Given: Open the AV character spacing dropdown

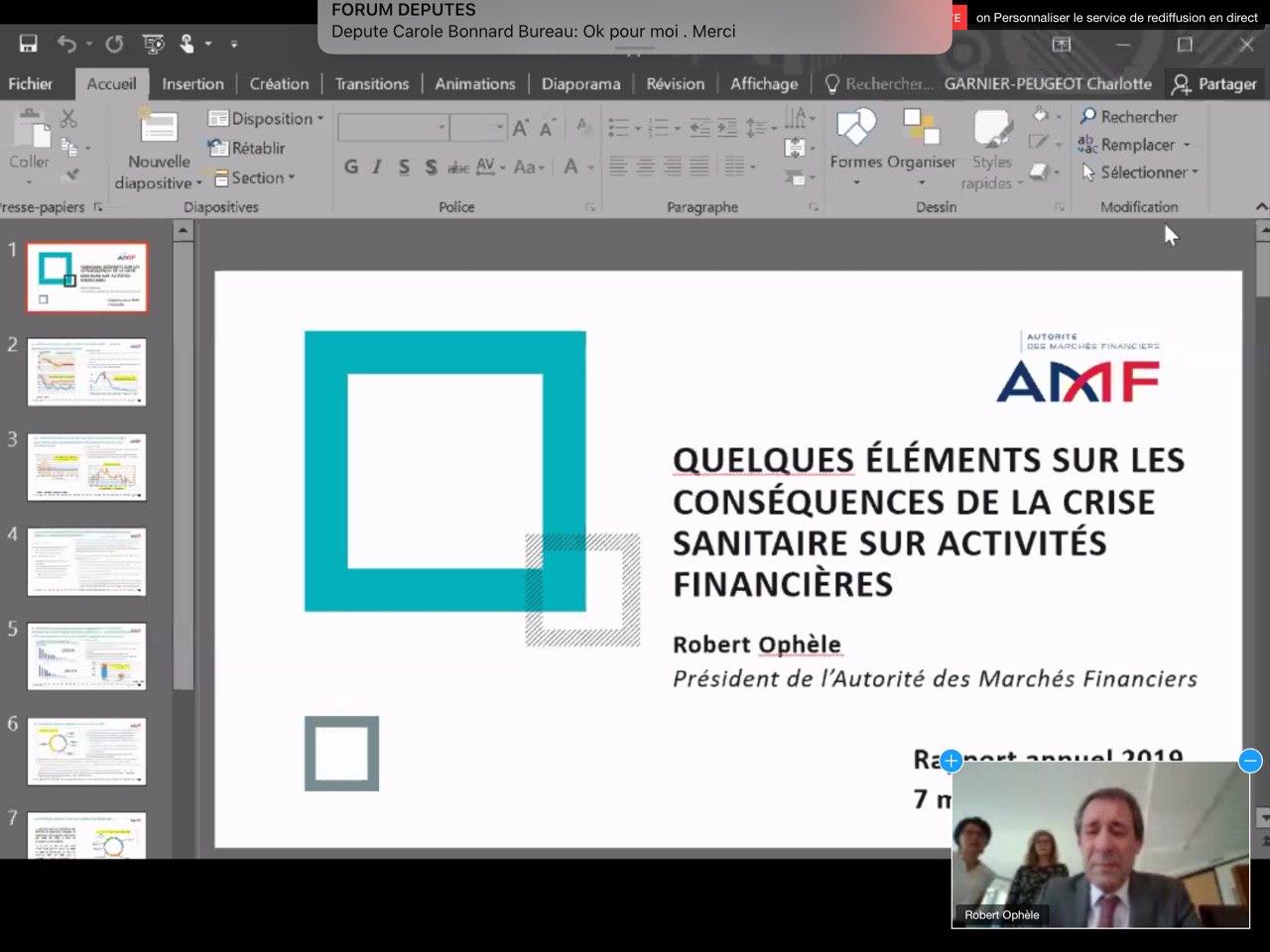Looking at the screenshot, I should coord(490,167).
